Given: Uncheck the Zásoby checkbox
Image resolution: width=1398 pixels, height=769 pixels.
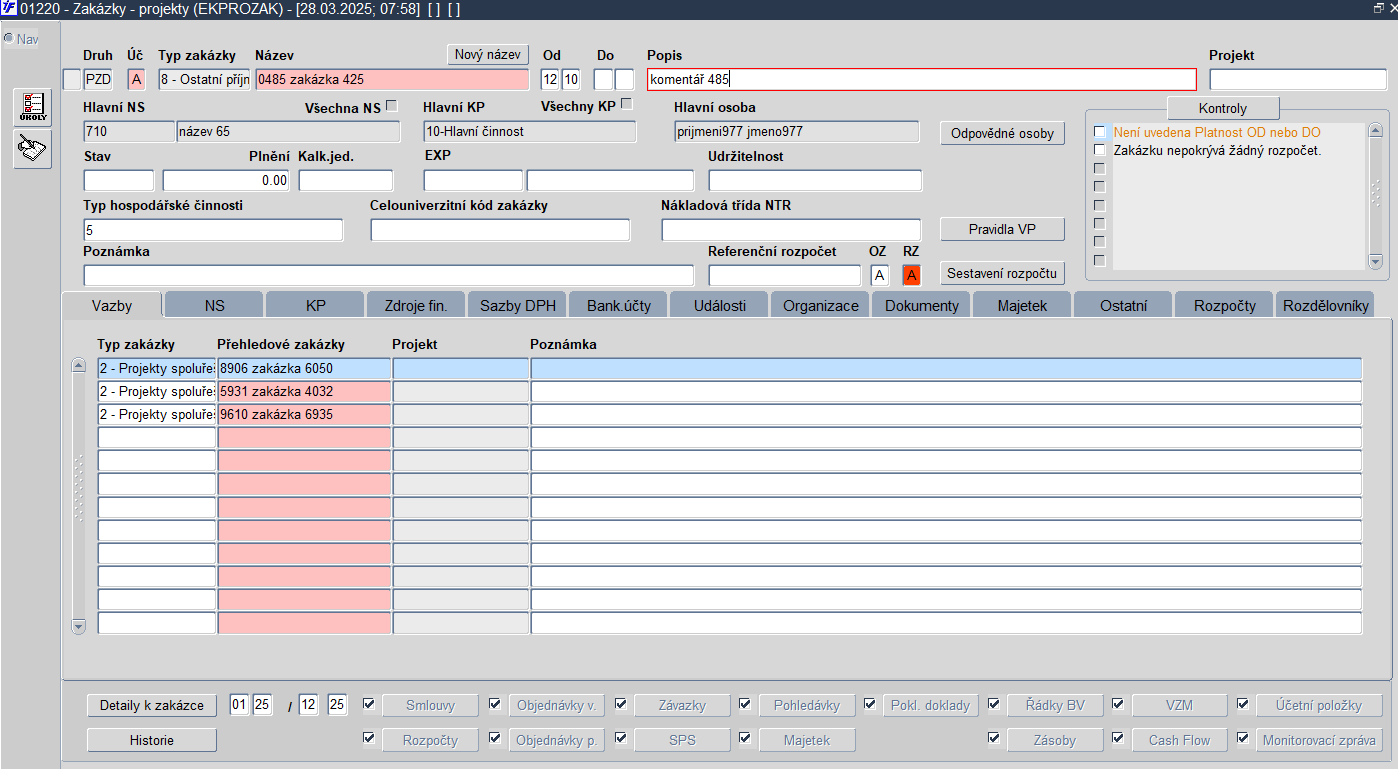Looking at the screenshot, I should coord(994,738).
